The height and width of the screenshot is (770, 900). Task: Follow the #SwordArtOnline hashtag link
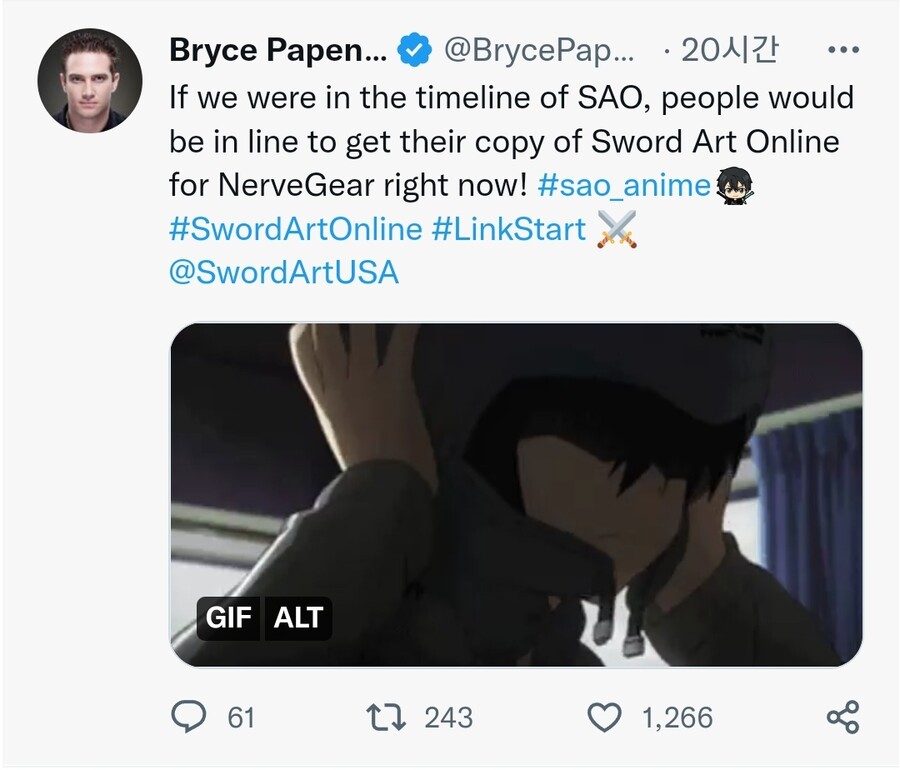(x=296, y=229)
